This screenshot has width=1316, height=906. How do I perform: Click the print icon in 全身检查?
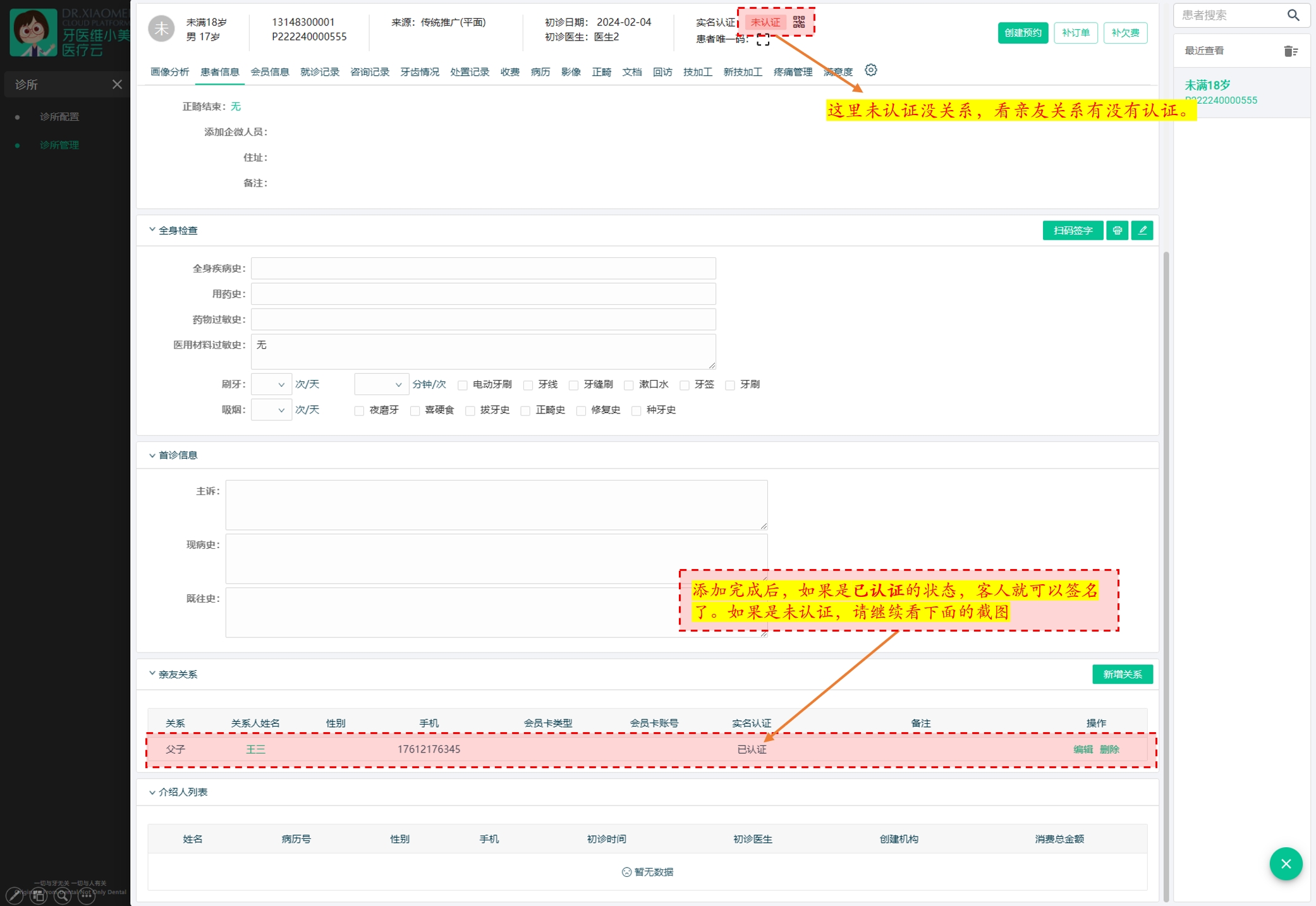point(1117,231)
